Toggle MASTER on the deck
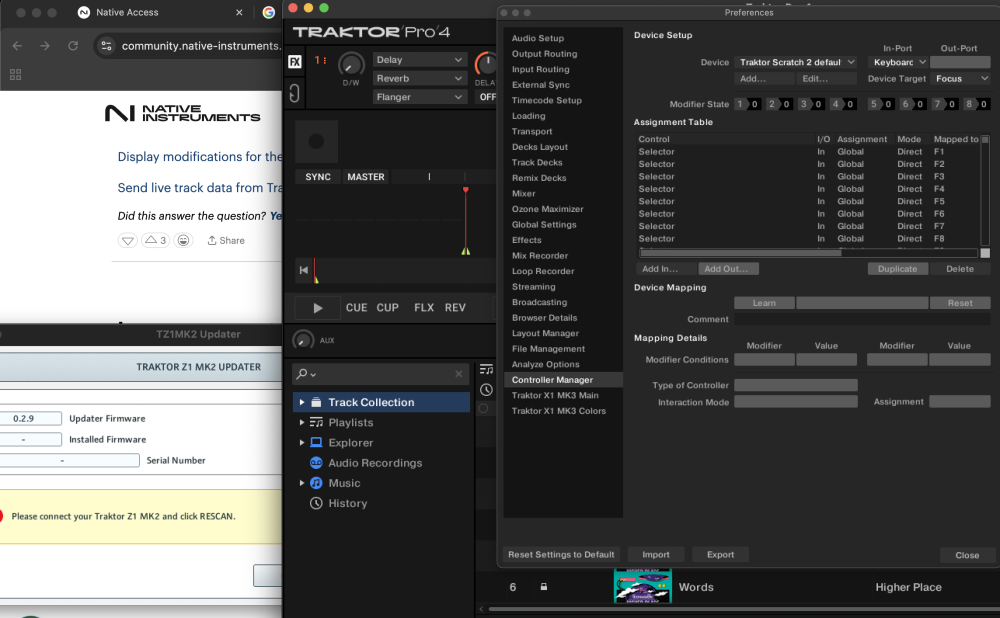The height and width of the screenshot is (618, 1000). [x=365, y=177]
